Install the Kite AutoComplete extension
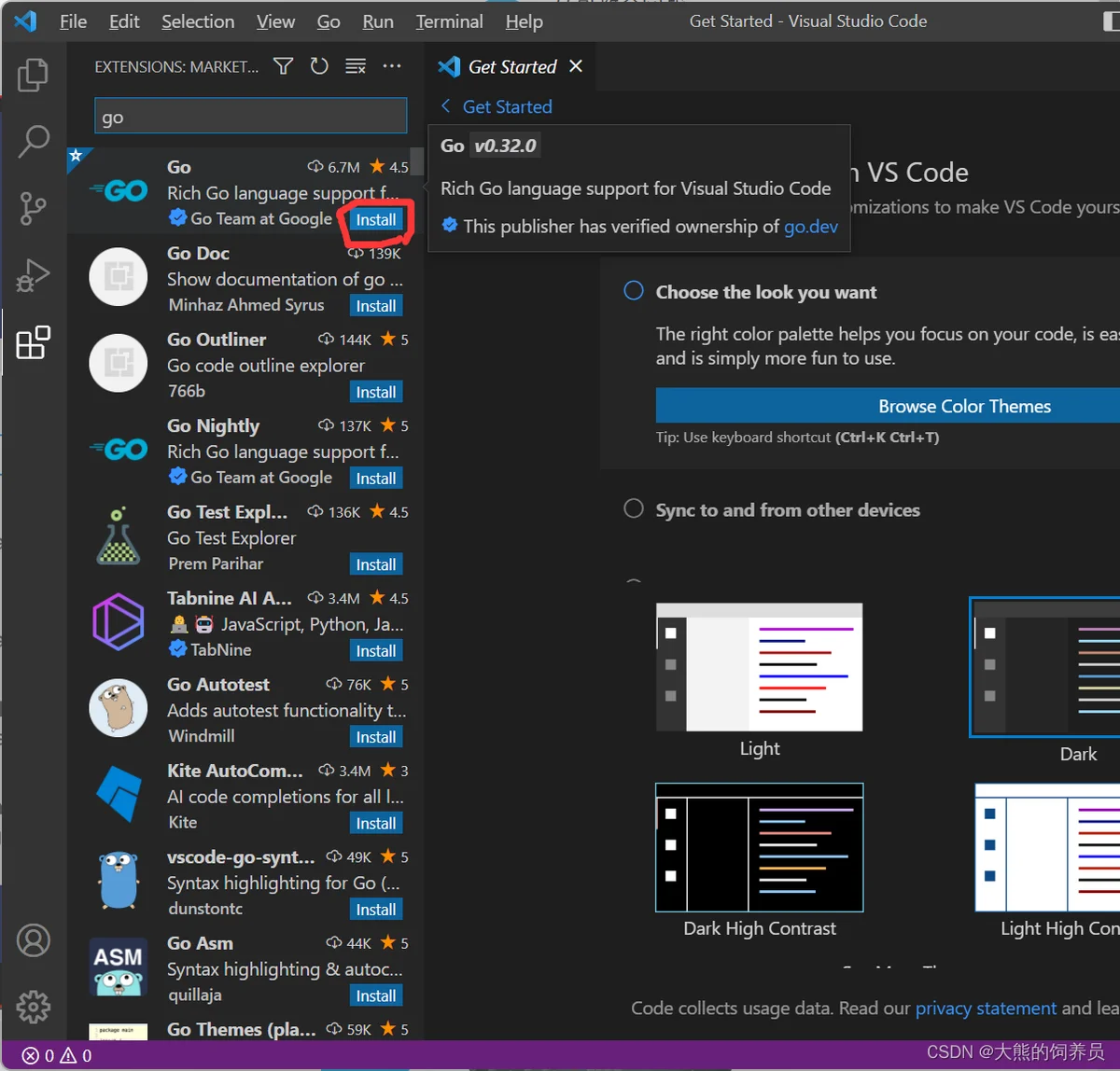1120x1071 pixels. coord(376,823)
